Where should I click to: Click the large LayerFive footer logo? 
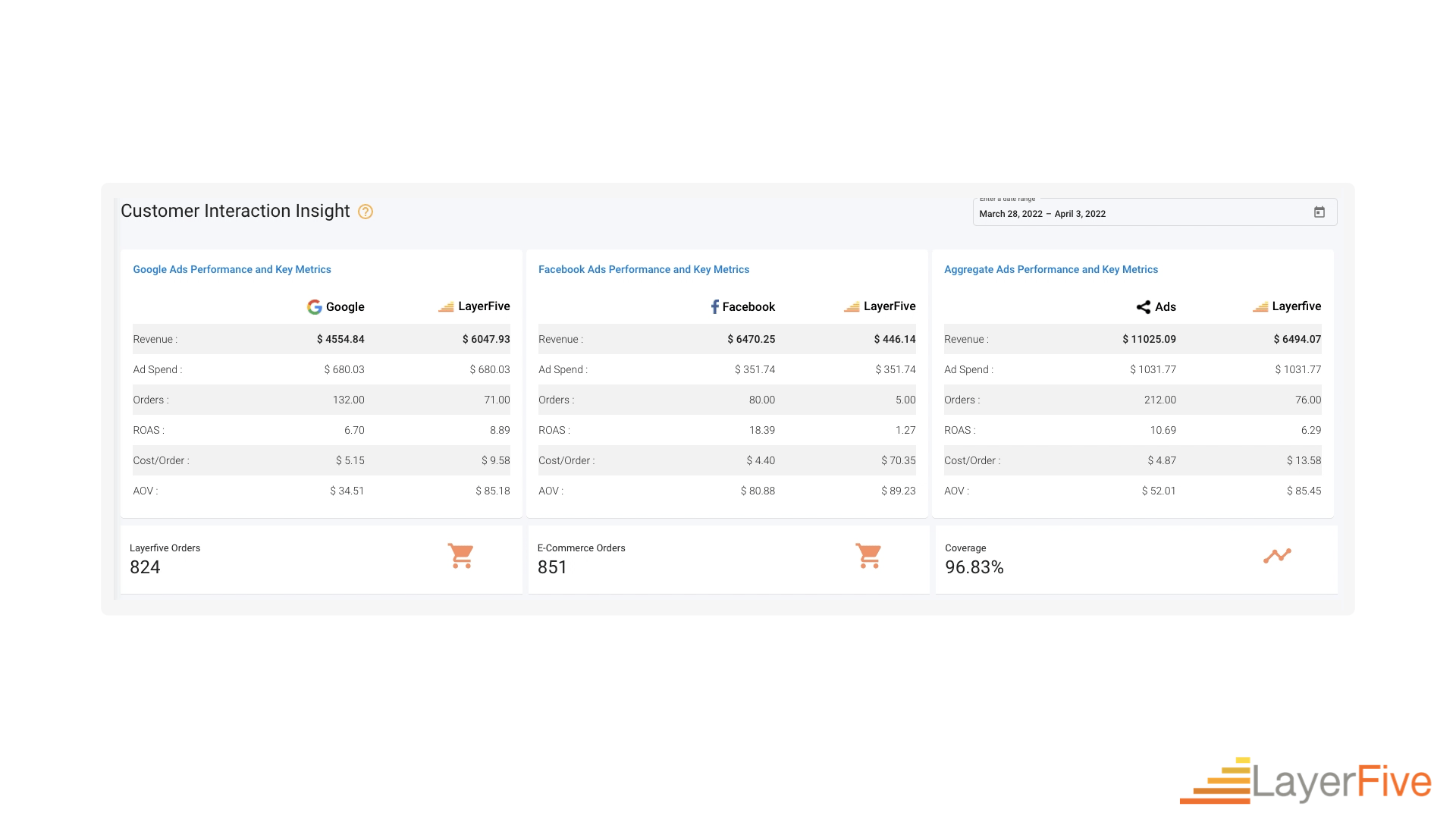pyautogui.click(x=1306, y=781)
